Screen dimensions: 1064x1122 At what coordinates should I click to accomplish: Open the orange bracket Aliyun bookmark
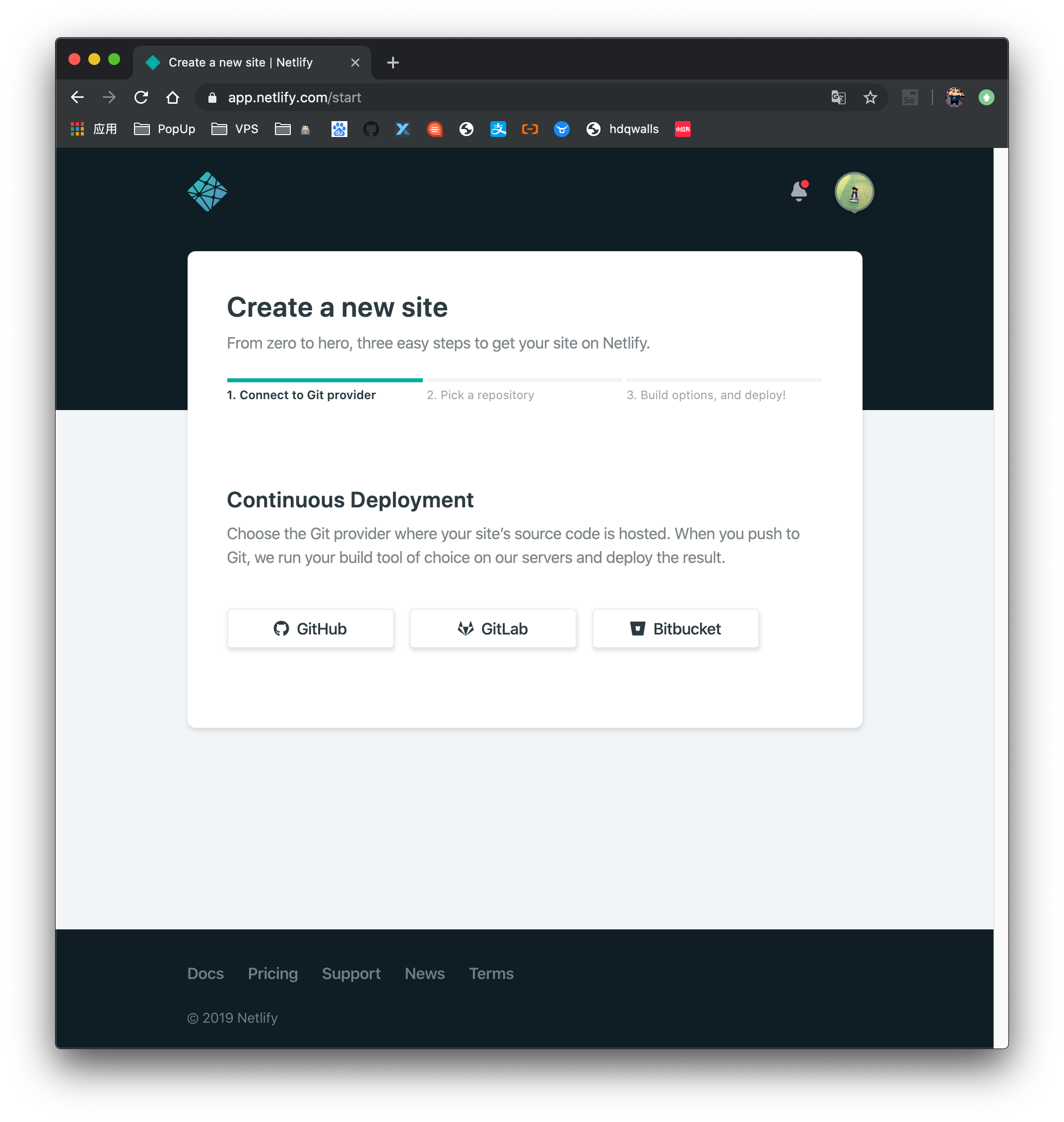530,130
